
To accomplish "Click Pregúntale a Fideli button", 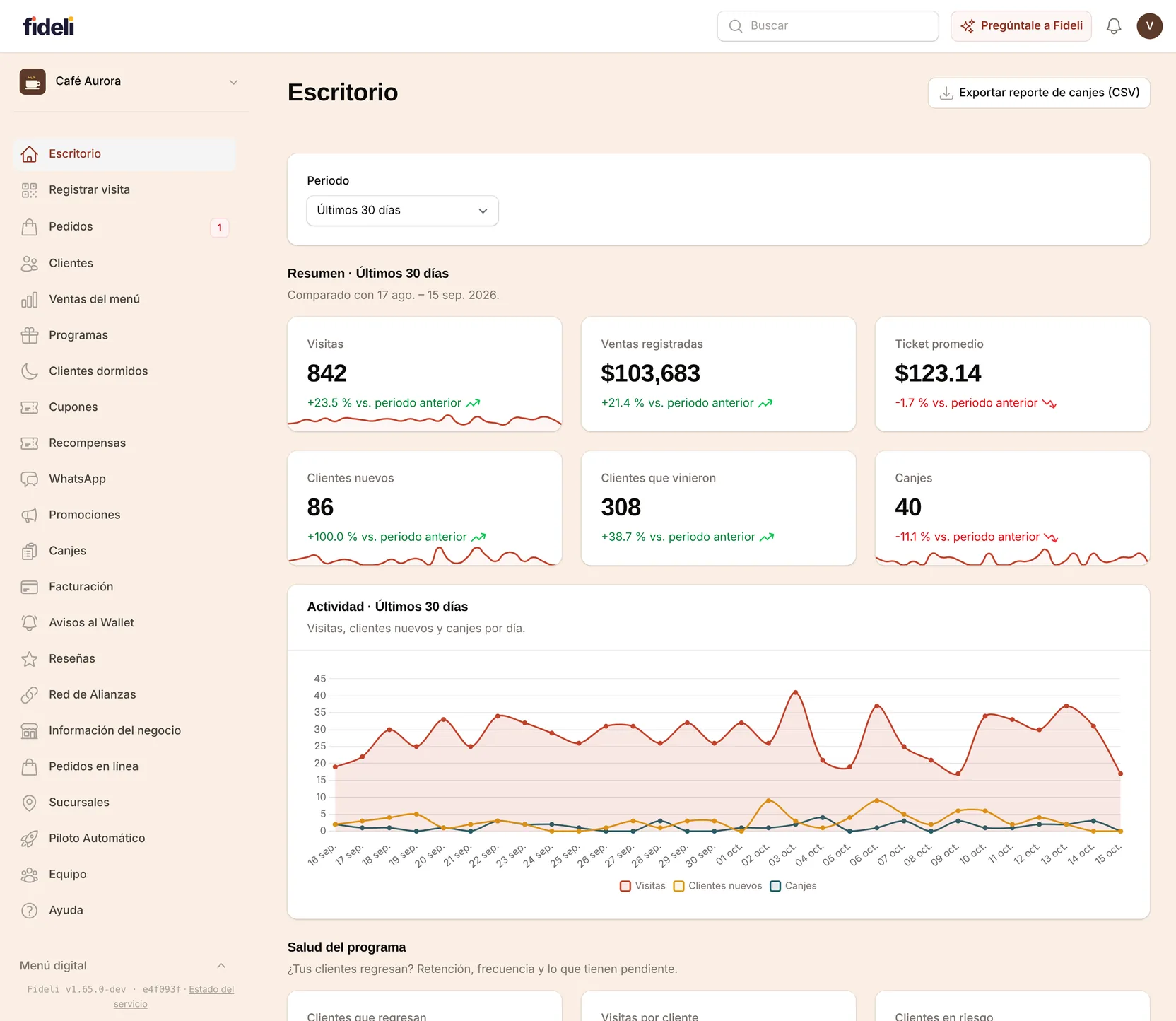I will [1021, 26].
